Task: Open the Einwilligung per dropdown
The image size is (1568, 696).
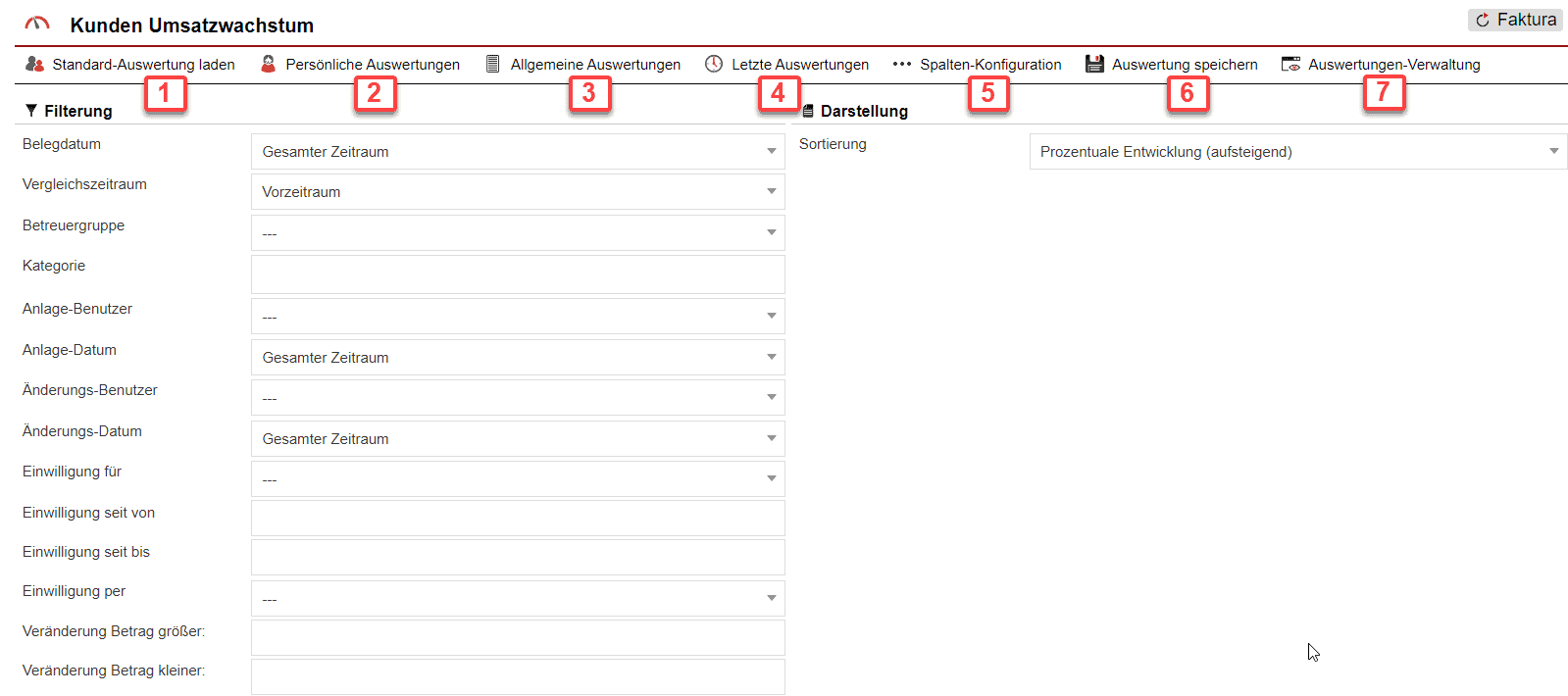Action: point(518,599)
